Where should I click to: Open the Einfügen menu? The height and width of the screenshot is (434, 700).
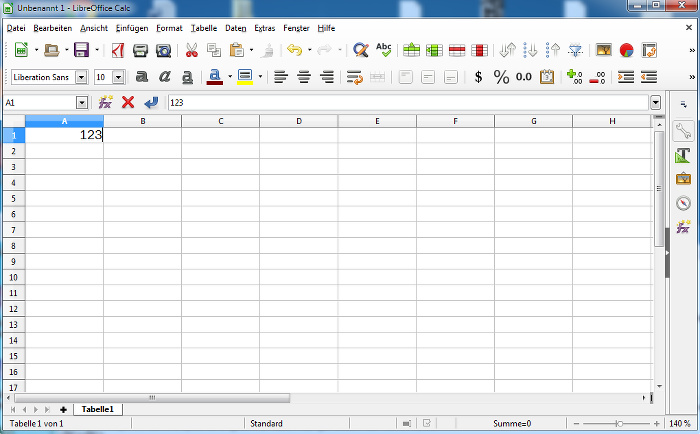[132, 28]
